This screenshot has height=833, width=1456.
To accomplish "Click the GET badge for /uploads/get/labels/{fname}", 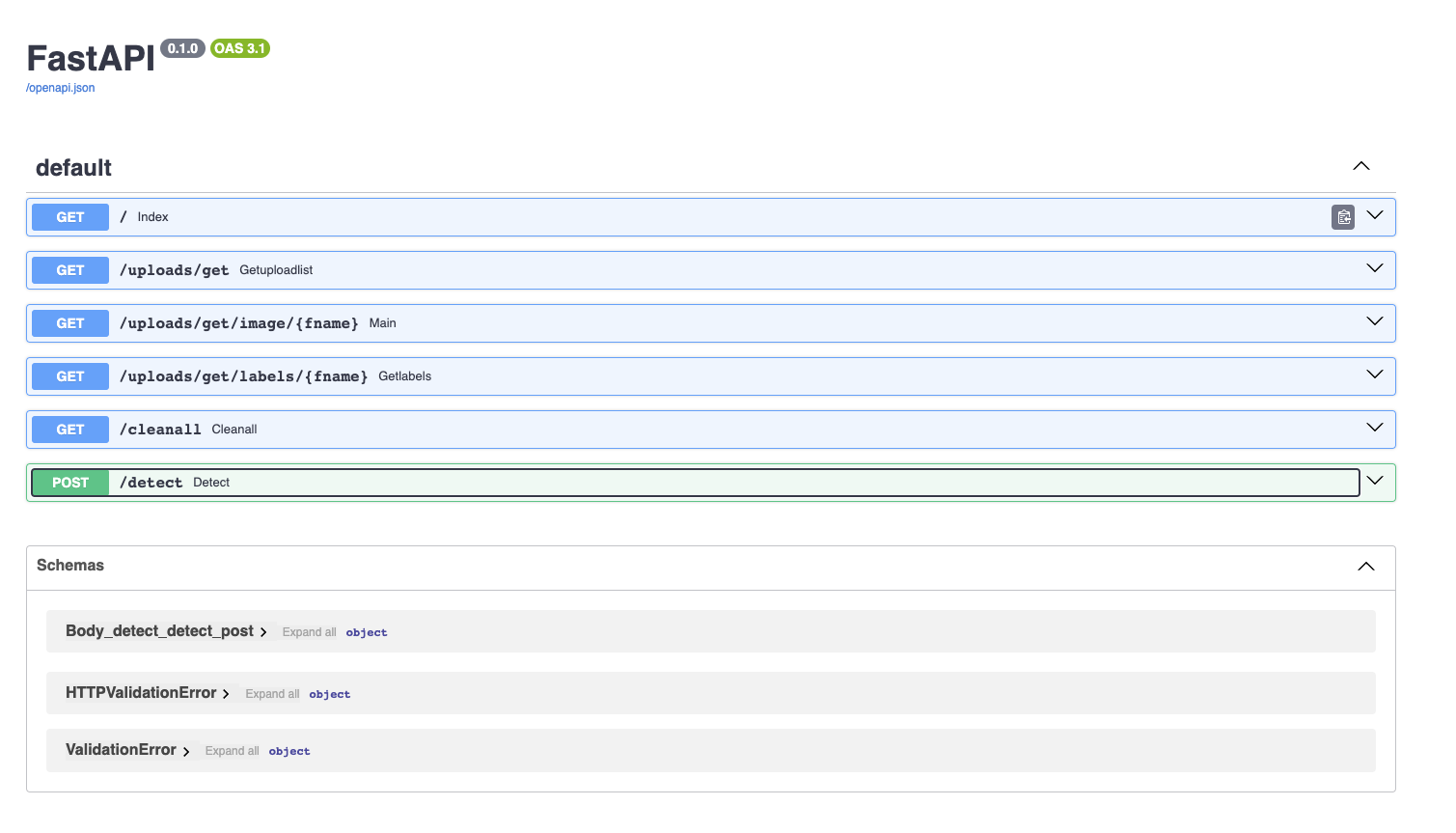I will (70, 376).
